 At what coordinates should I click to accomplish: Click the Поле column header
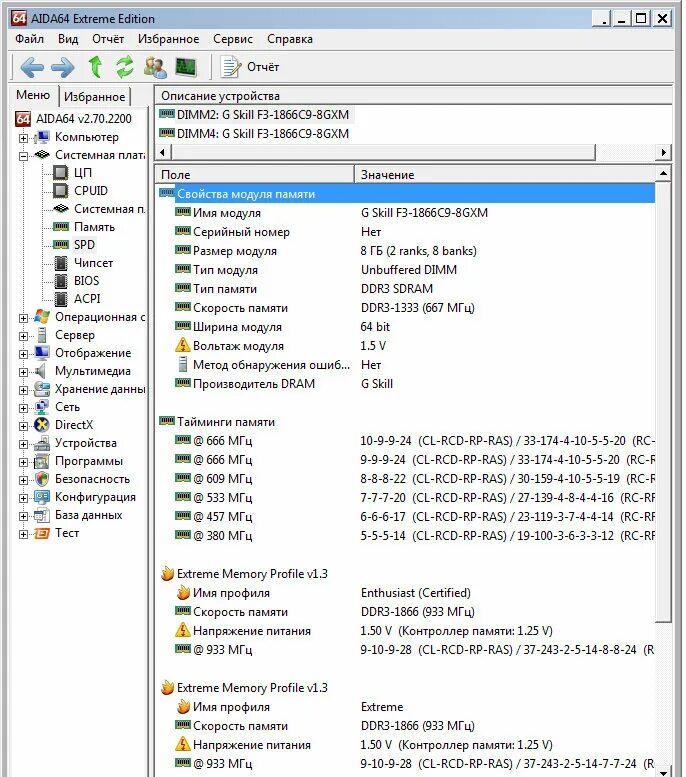point(255,174)
